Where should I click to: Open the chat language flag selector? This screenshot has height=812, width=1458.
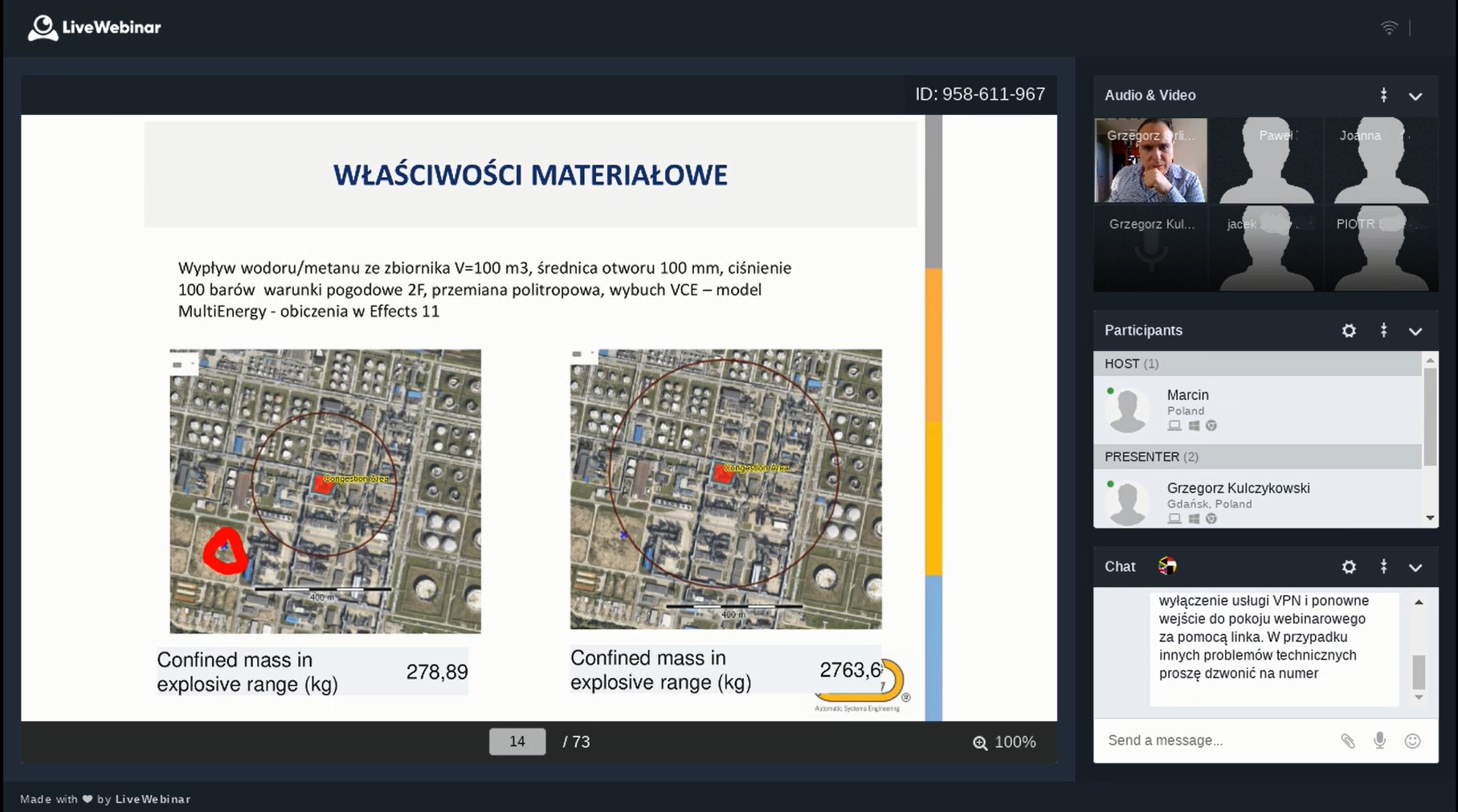coord(1167,566)
